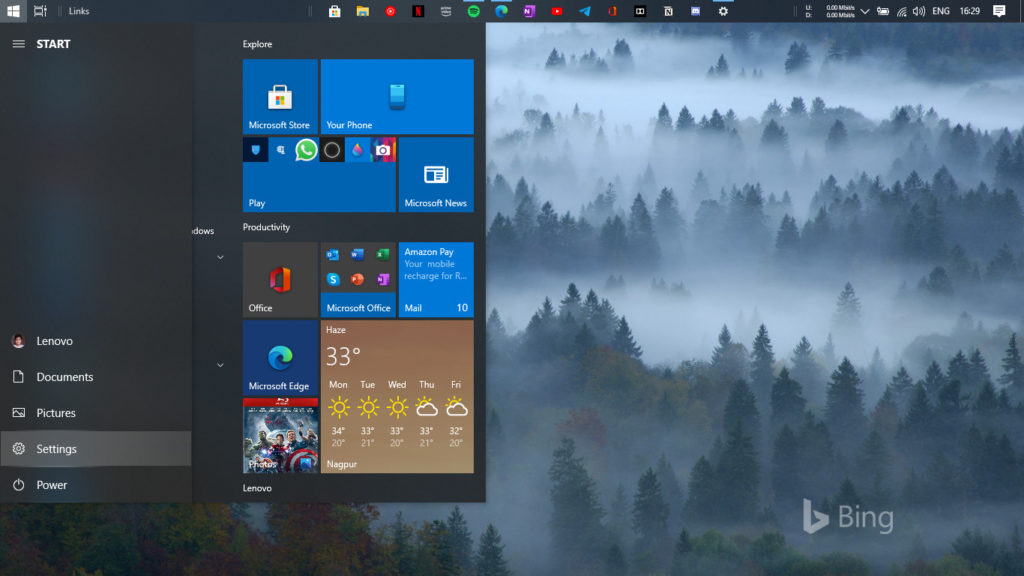Open the Weather tile for Nagpur
Image resolution: width=1024 pixels, height=576 pixels.
pos(397,396)
